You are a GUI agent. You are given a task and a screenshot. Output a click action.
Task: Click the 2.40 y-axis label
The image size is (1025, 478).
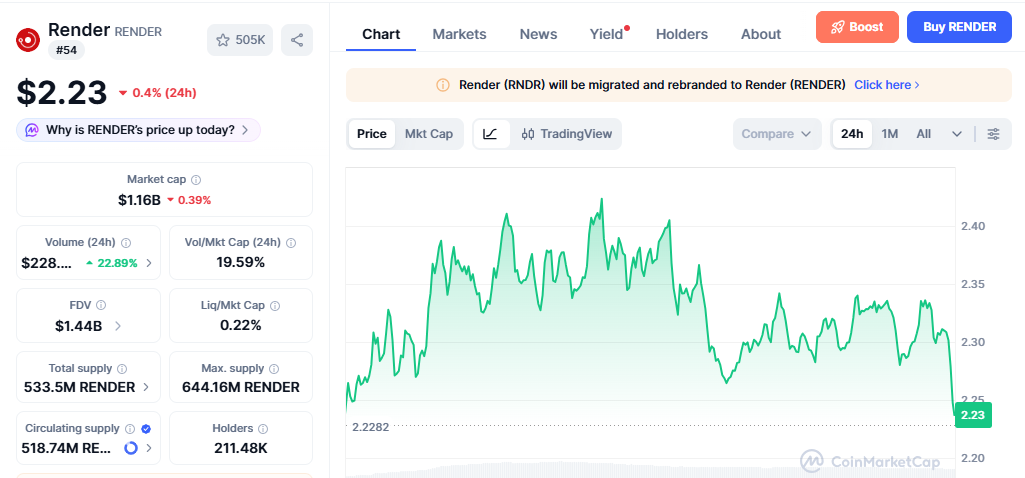pyautogui.click(x=974, y=226)
